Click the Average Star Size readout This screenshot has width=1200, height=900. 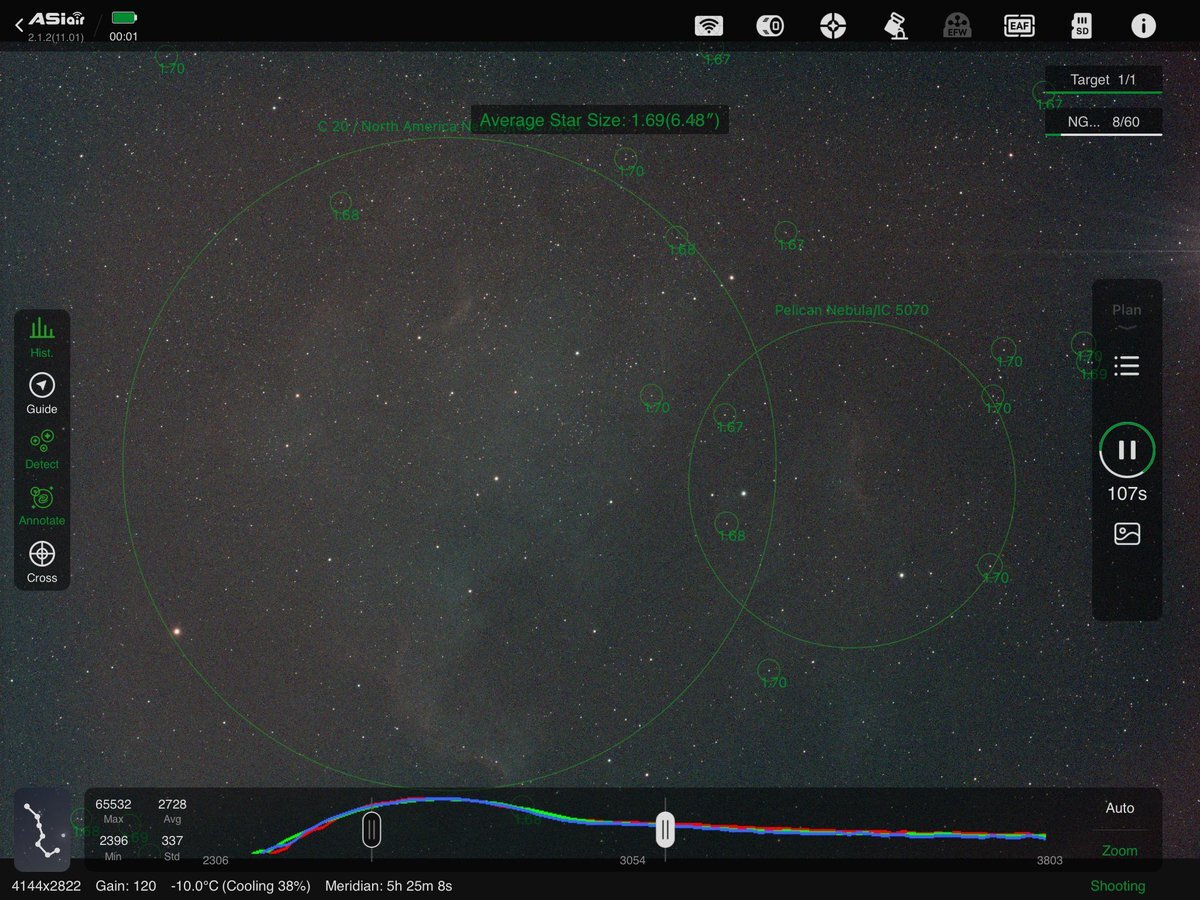coord(599,121)
